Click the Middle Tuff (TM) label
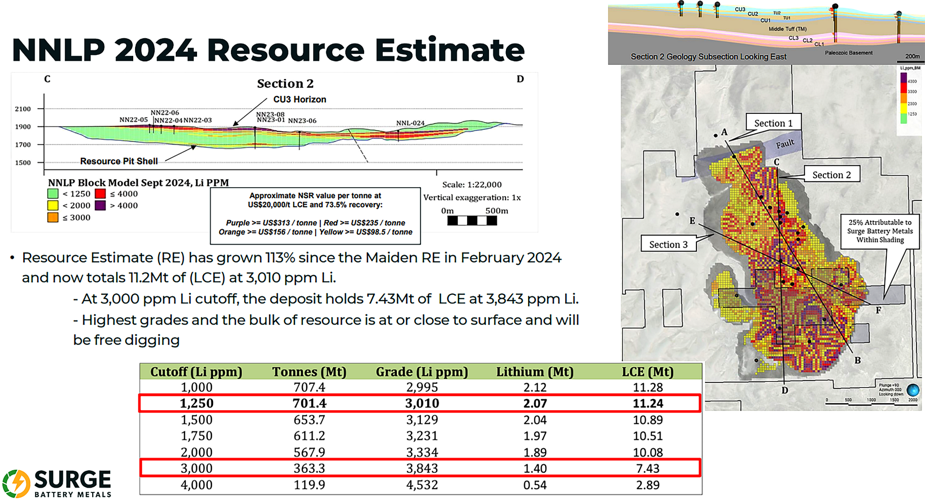The height and width of the screenshot is (500, 925). pos(787,29)
